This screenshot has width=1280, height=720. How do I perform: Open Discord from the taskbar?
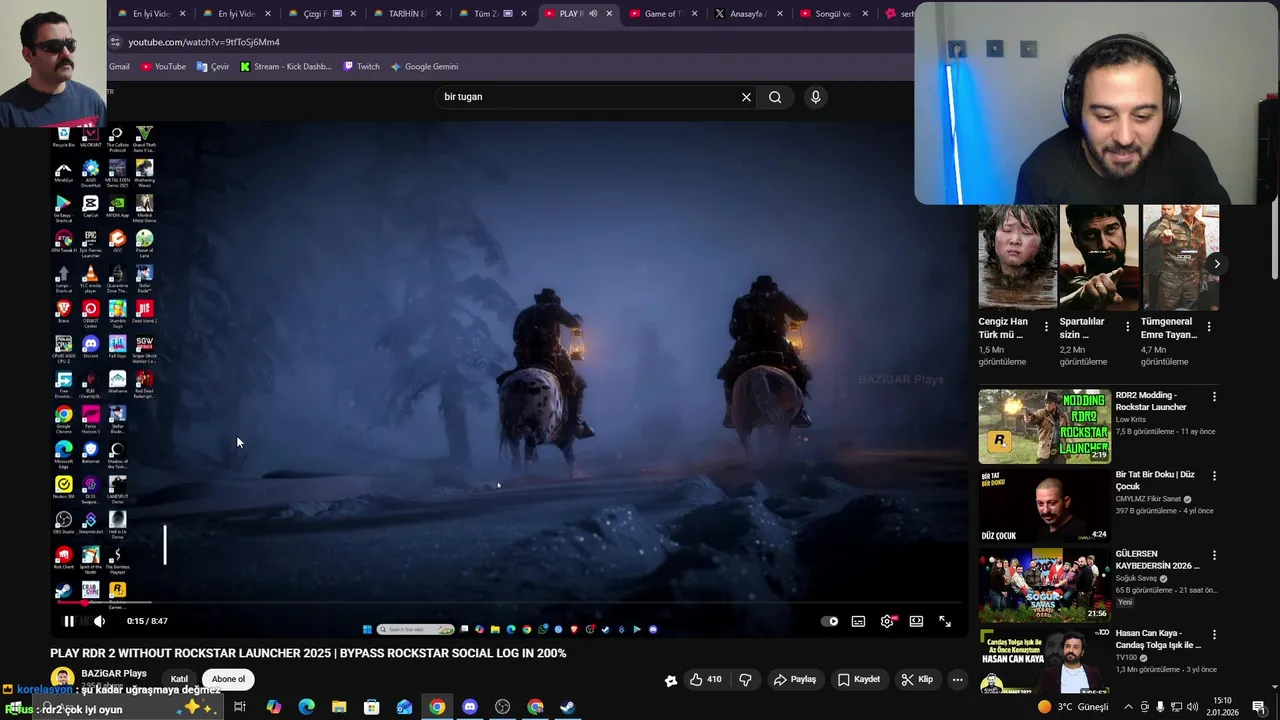(x=470, y=707)
